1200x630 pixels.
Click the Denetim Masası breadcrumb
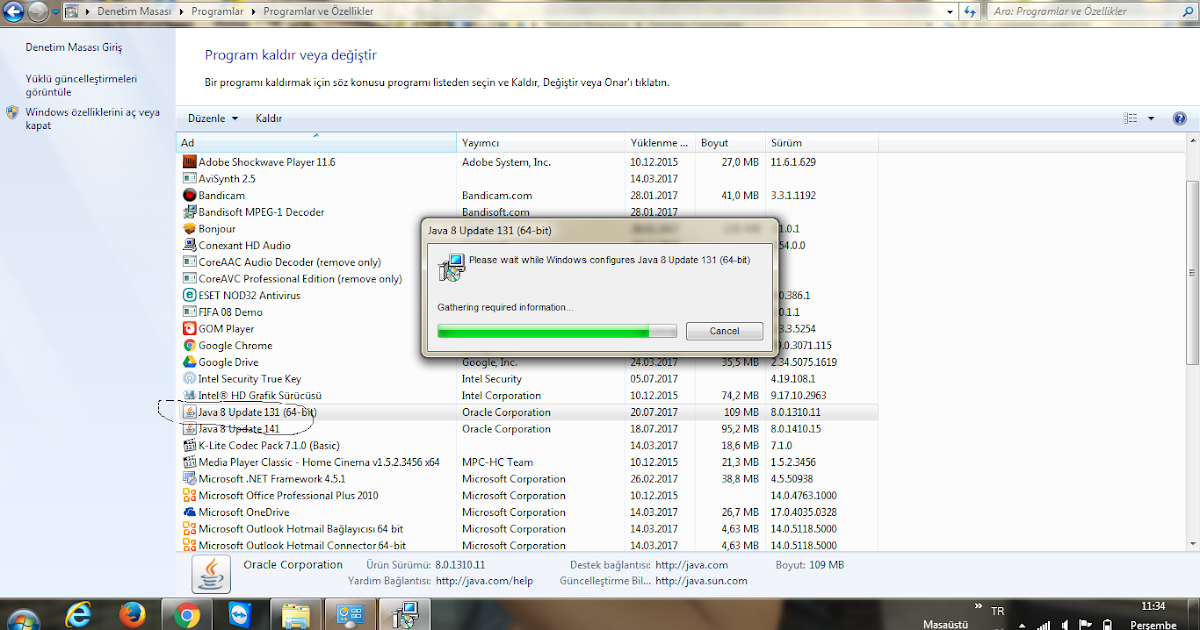click(x=133, y=12)
